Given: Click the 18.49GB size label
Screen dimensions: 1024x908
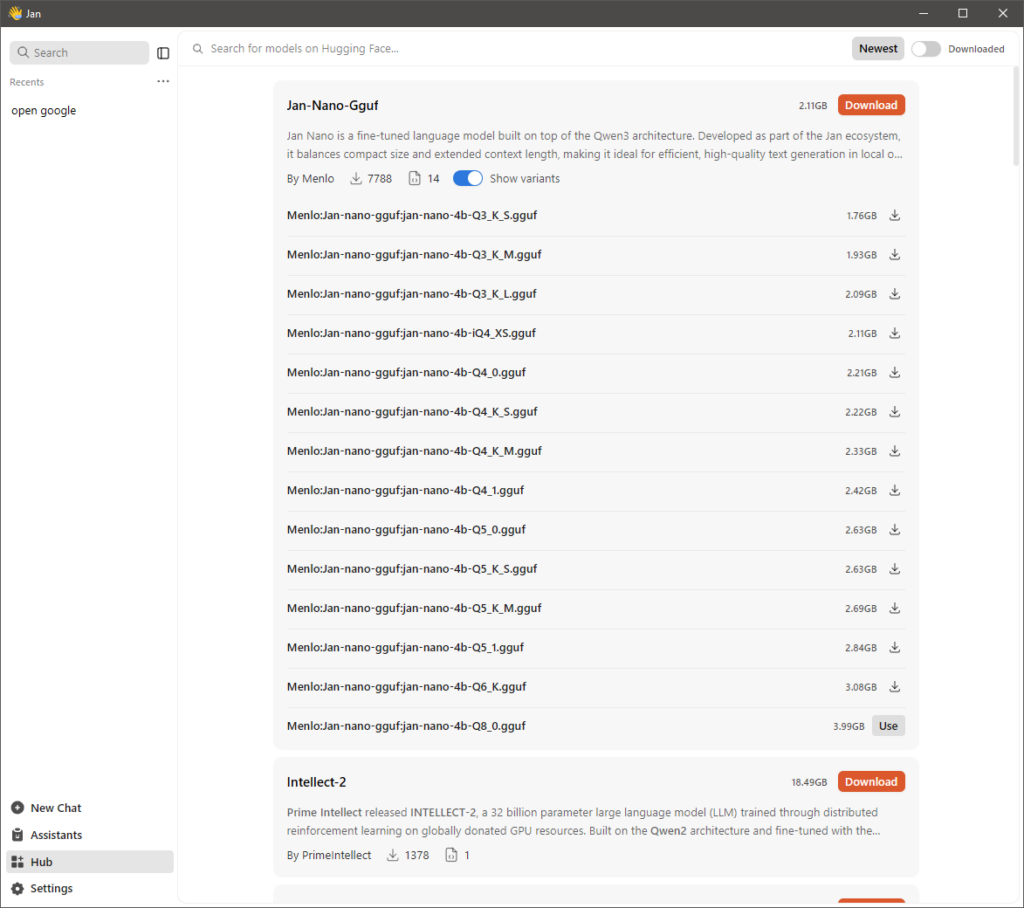Looking at the screenshot, I should point(809,783).
